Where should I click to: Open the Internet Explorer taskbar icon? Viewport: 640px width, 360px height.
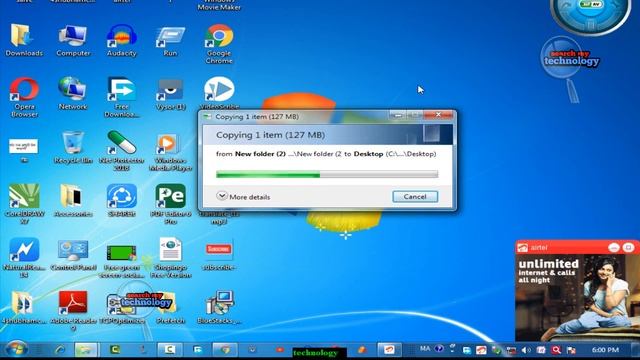coord(60,350)
